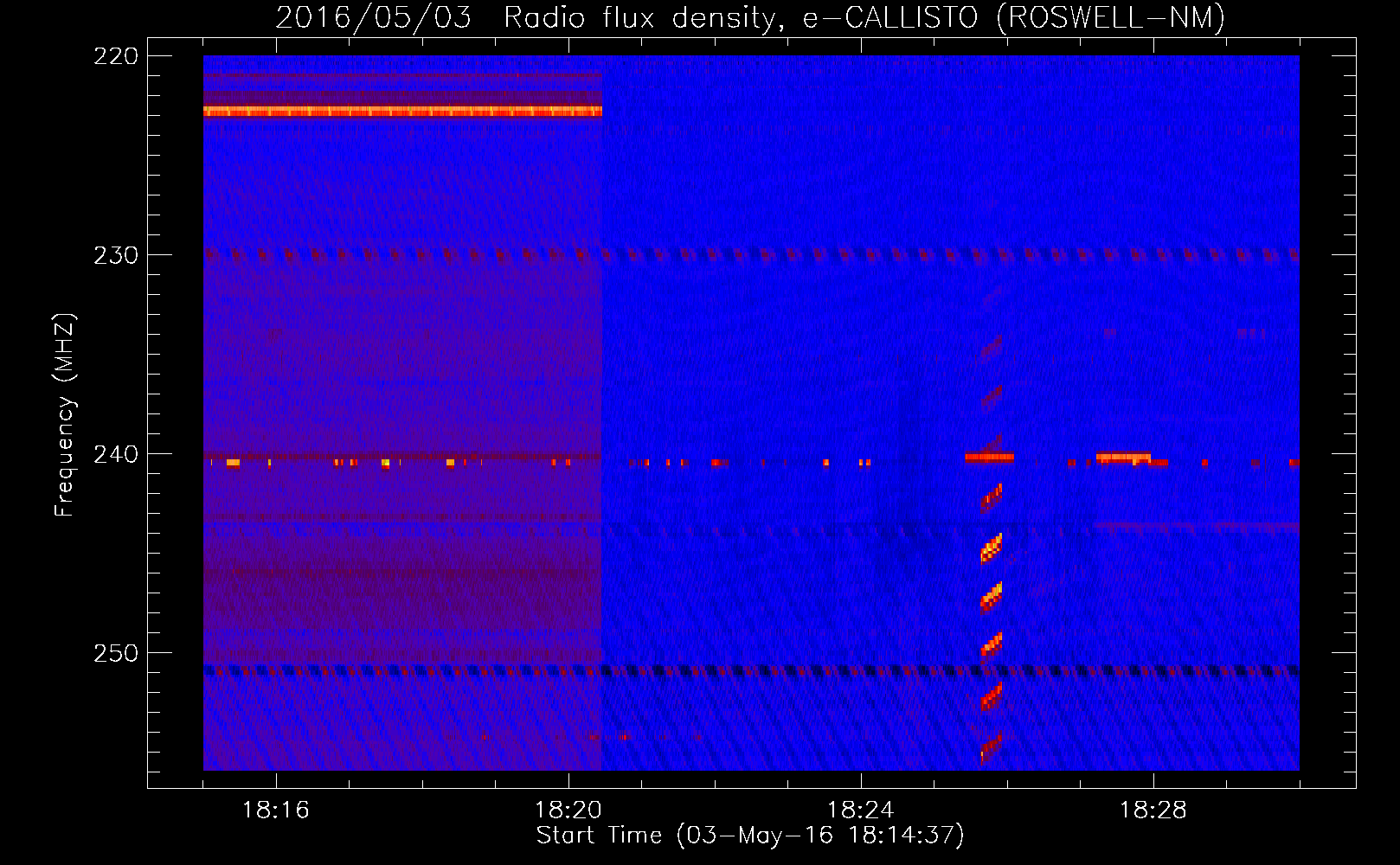Image resolution: width=1400 pixels, height=865 pixels.
Task: Click the 240 frequency axis label
Action: [x=116, y=454]
